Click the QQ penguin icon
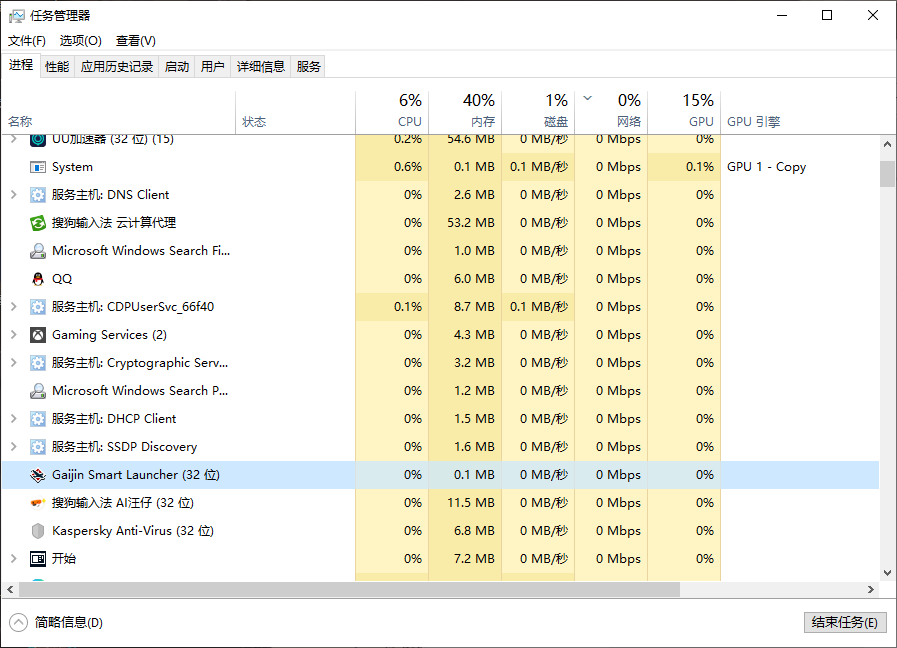This screenshot has width=897, height=648. [38, 279]
